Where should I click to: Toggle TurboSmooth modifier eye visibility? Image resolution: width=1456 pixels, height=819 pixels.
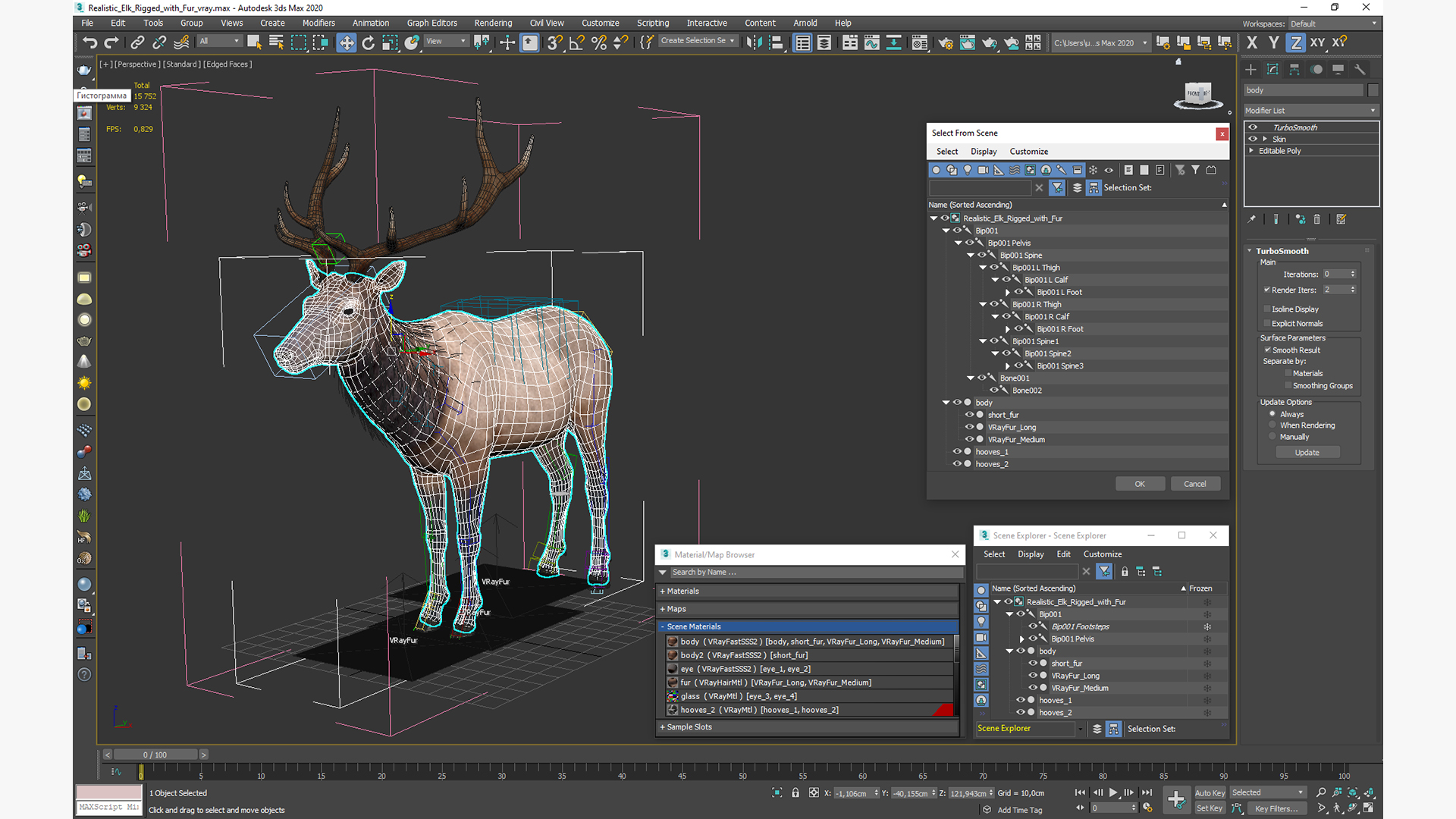point(1253,127)
